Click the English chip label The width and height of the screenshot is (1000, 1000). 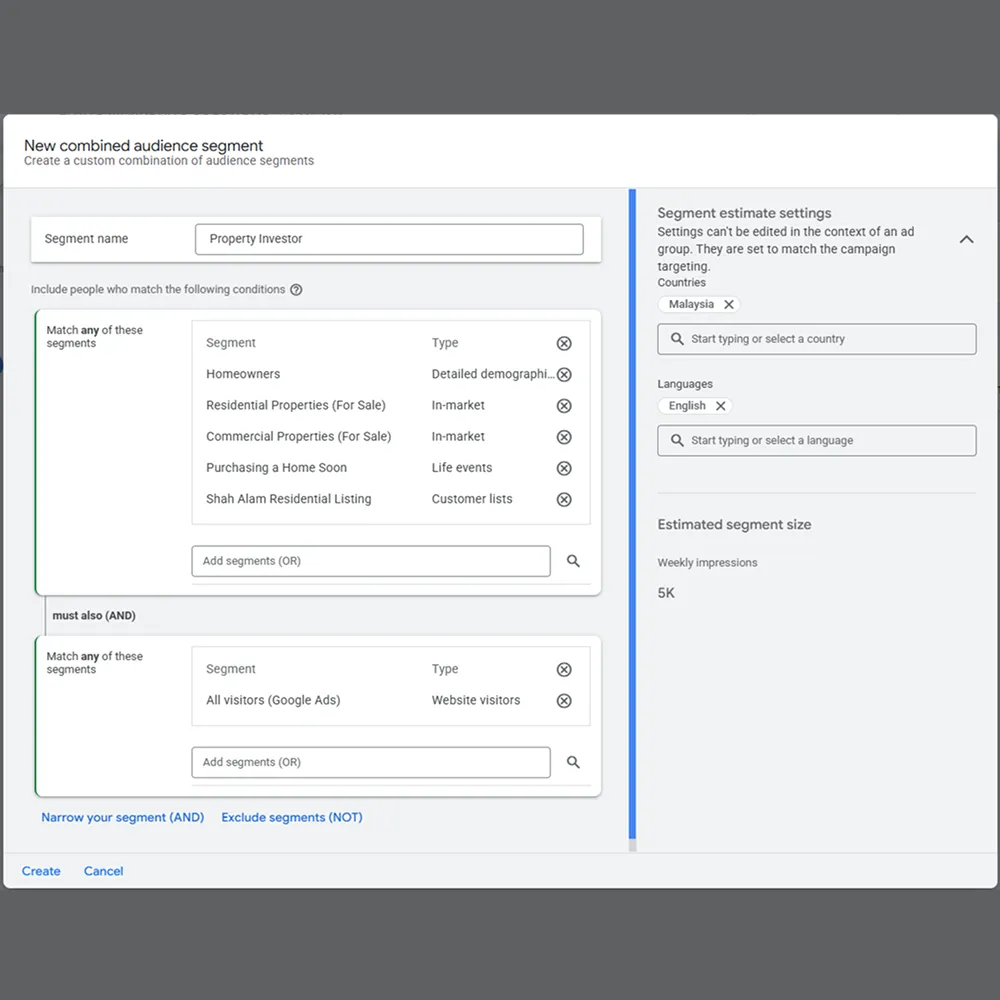(x=687, y=406)
